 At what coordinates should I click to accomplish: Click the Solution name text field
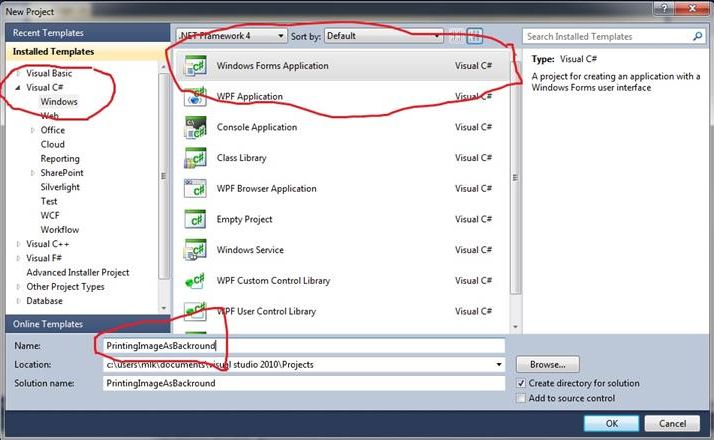[304, 384]
